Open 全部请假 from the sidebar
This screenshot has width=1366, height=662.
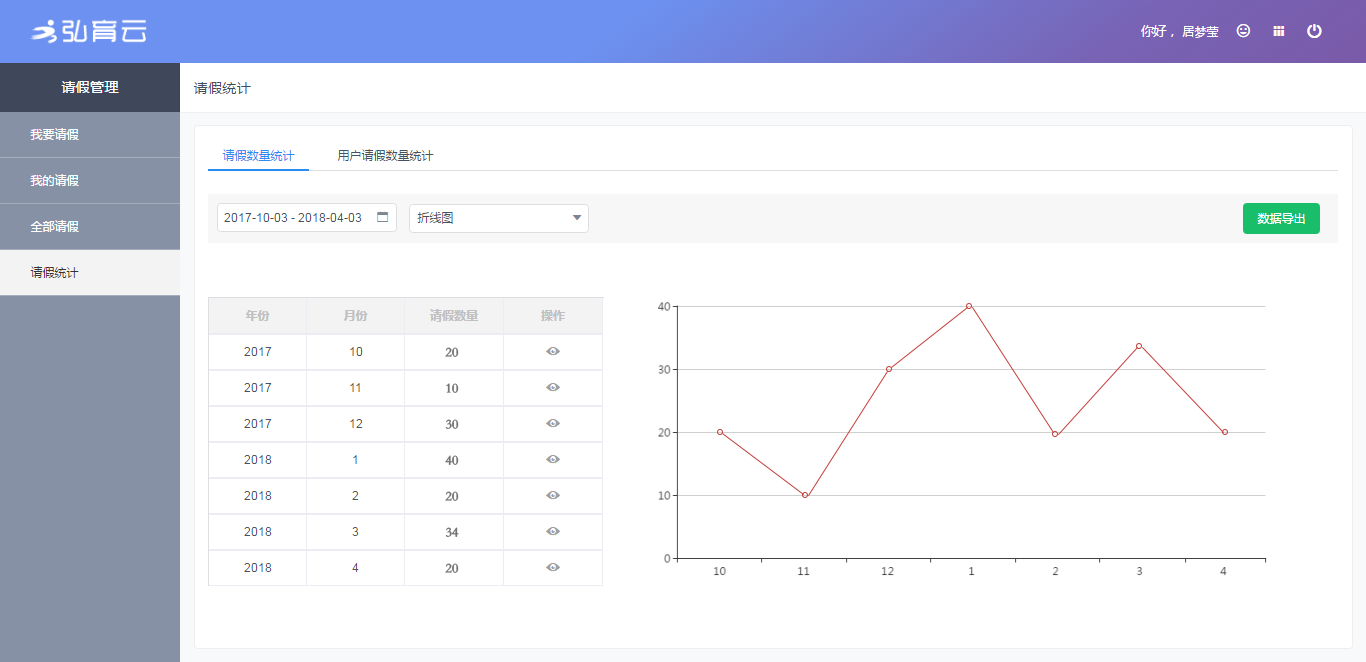(55, 227)
